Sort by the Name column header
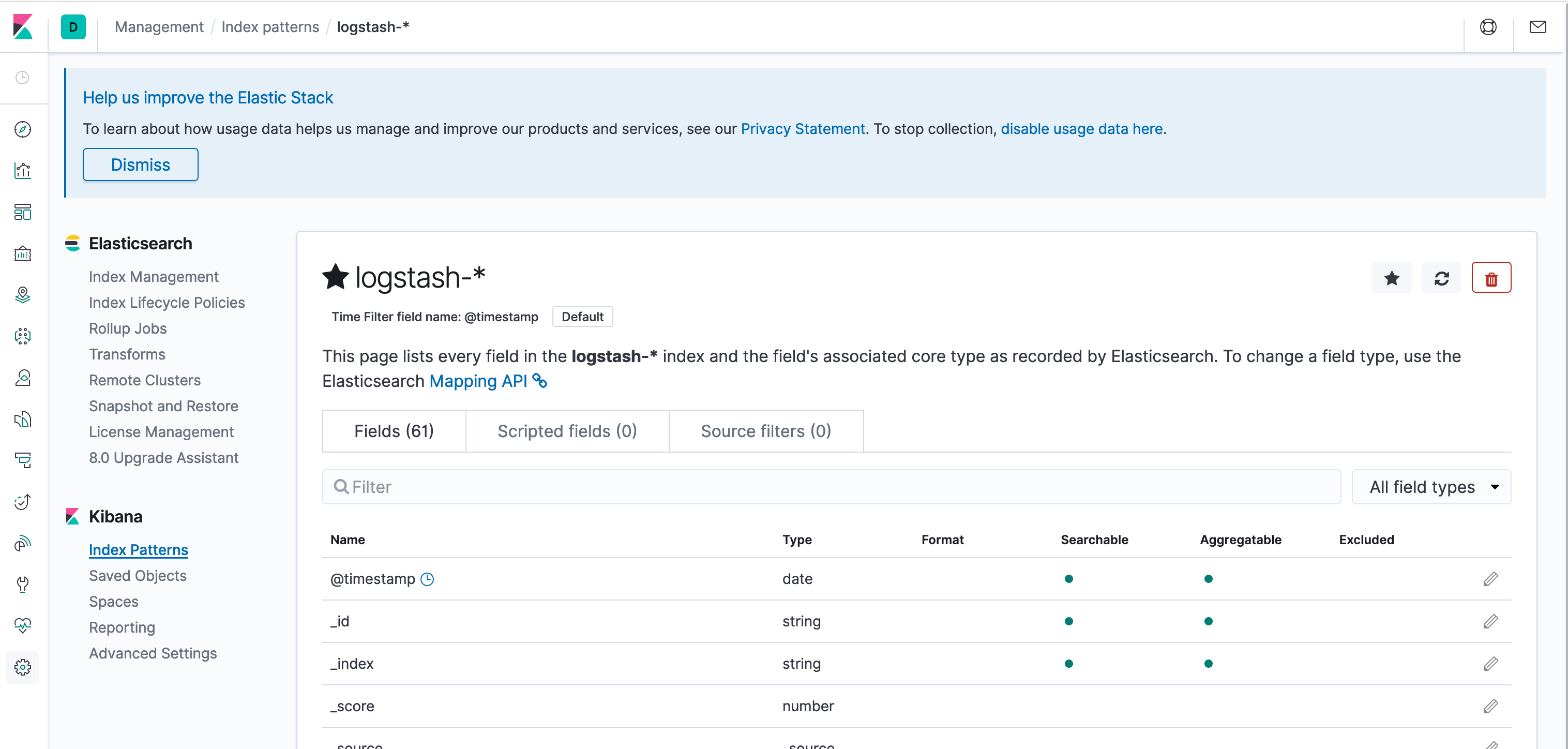The height and width of the screenshot is (749, 1568). (x=348, y=540)
